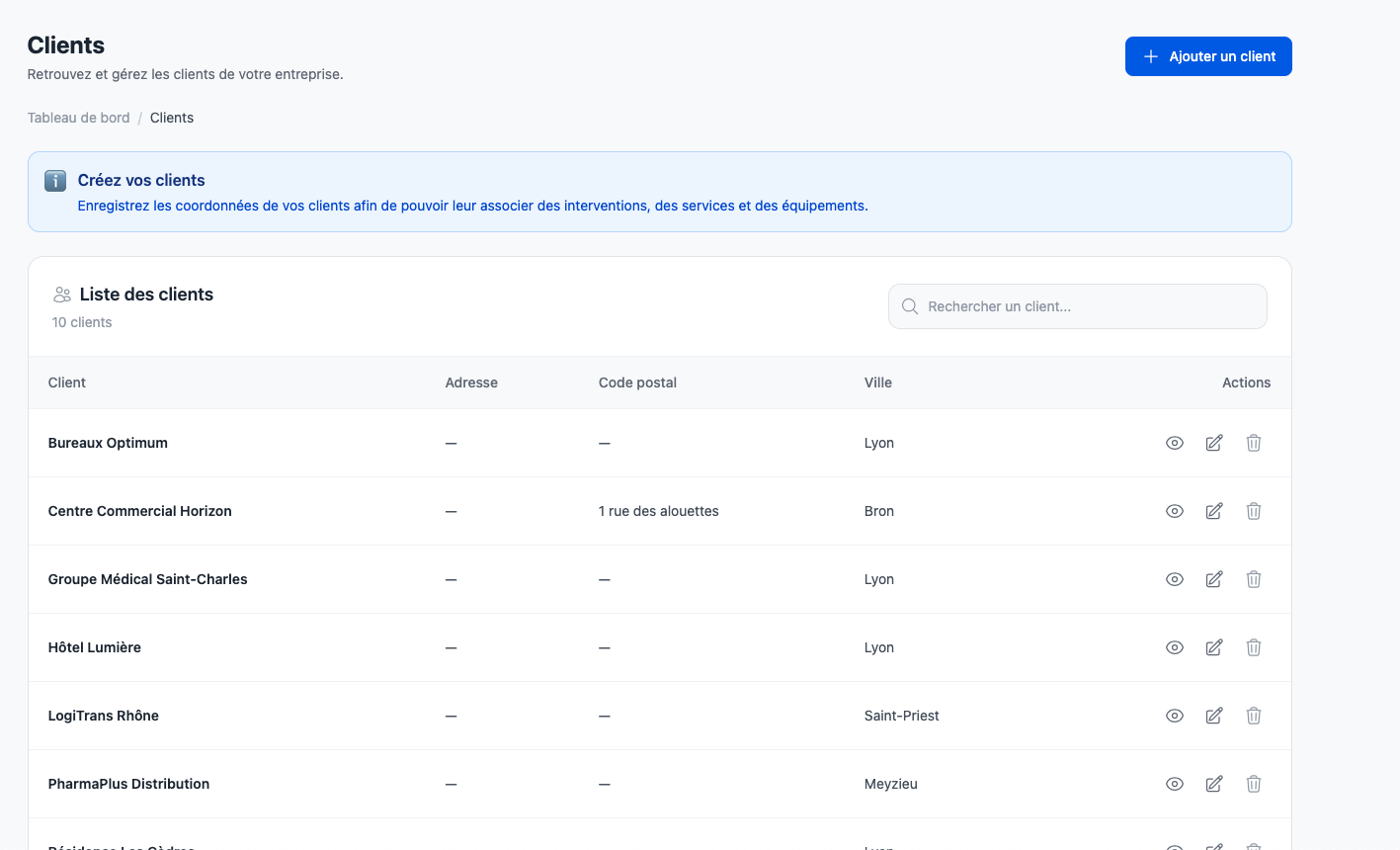
Task: Click the '10 clients' count text
Action: 82,322
